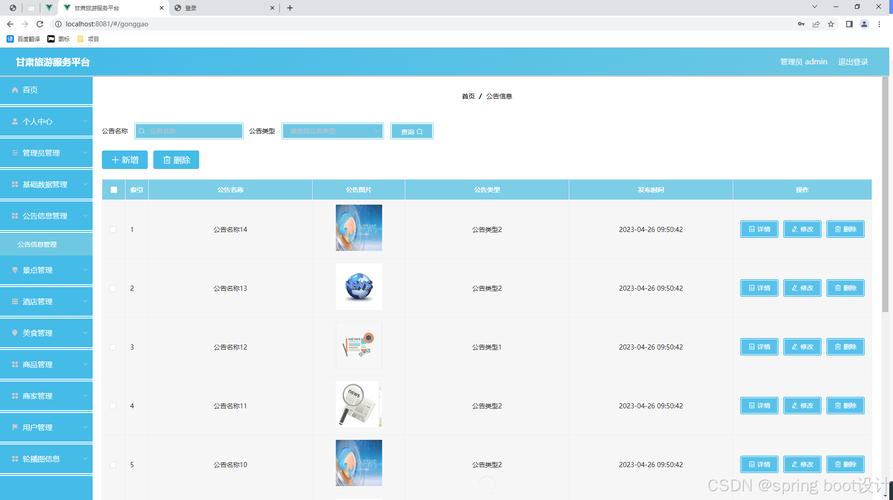Check the checkbox for row 公告名称10
The height and width of the screenshot is (500, 893).
113,465
